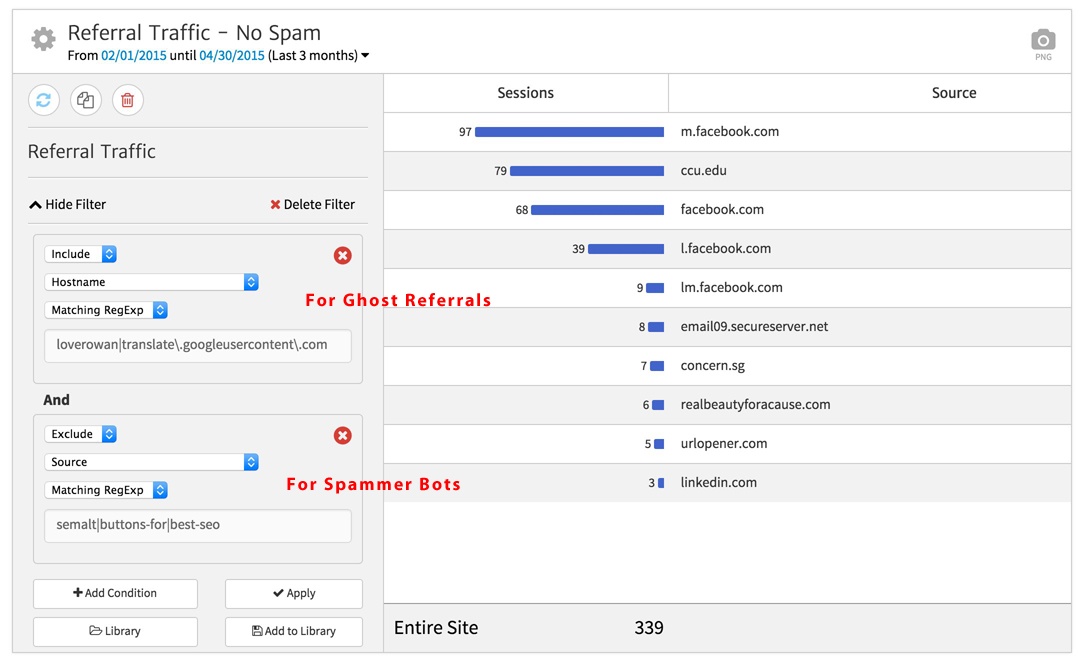The width and height of the screenshot is (1083, 661).
Task: Click Delete Filter
Action: pyautogui.click(x=312, y=205)
